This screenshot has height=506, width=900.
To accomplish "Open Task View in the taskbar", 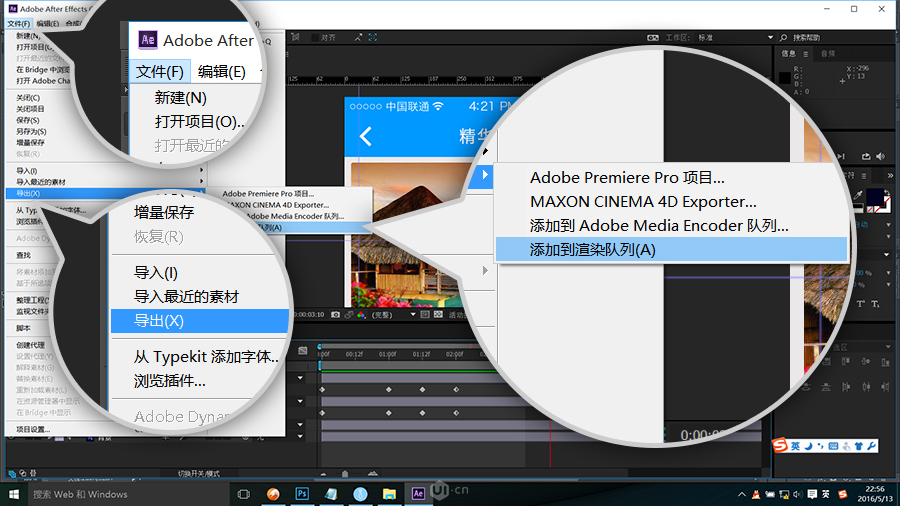I will point(243,493).
